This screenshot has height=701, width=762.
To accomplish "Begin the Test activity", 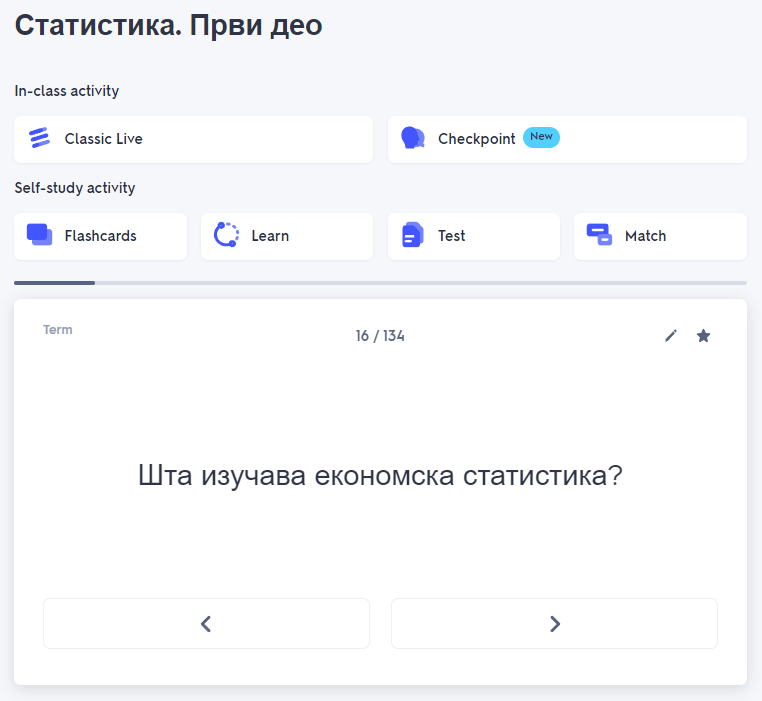I will pos(474,236).
